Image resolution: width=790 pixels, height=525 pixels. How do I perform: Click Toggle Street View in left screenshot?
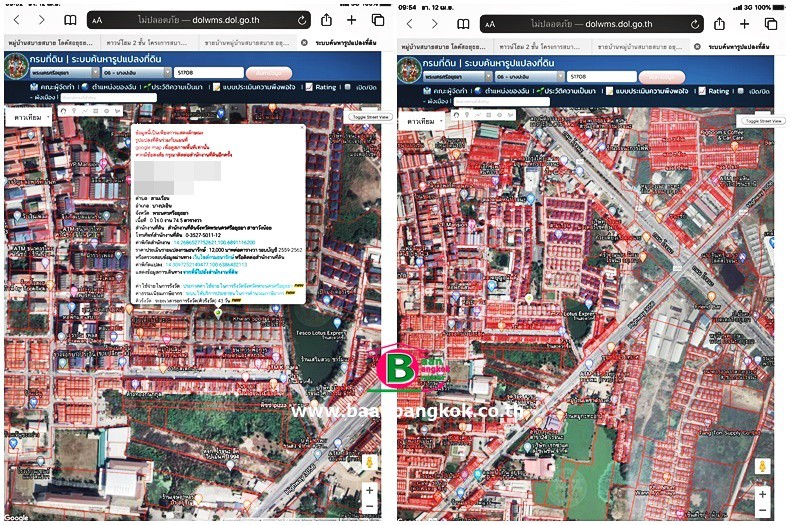coord(370,116)
